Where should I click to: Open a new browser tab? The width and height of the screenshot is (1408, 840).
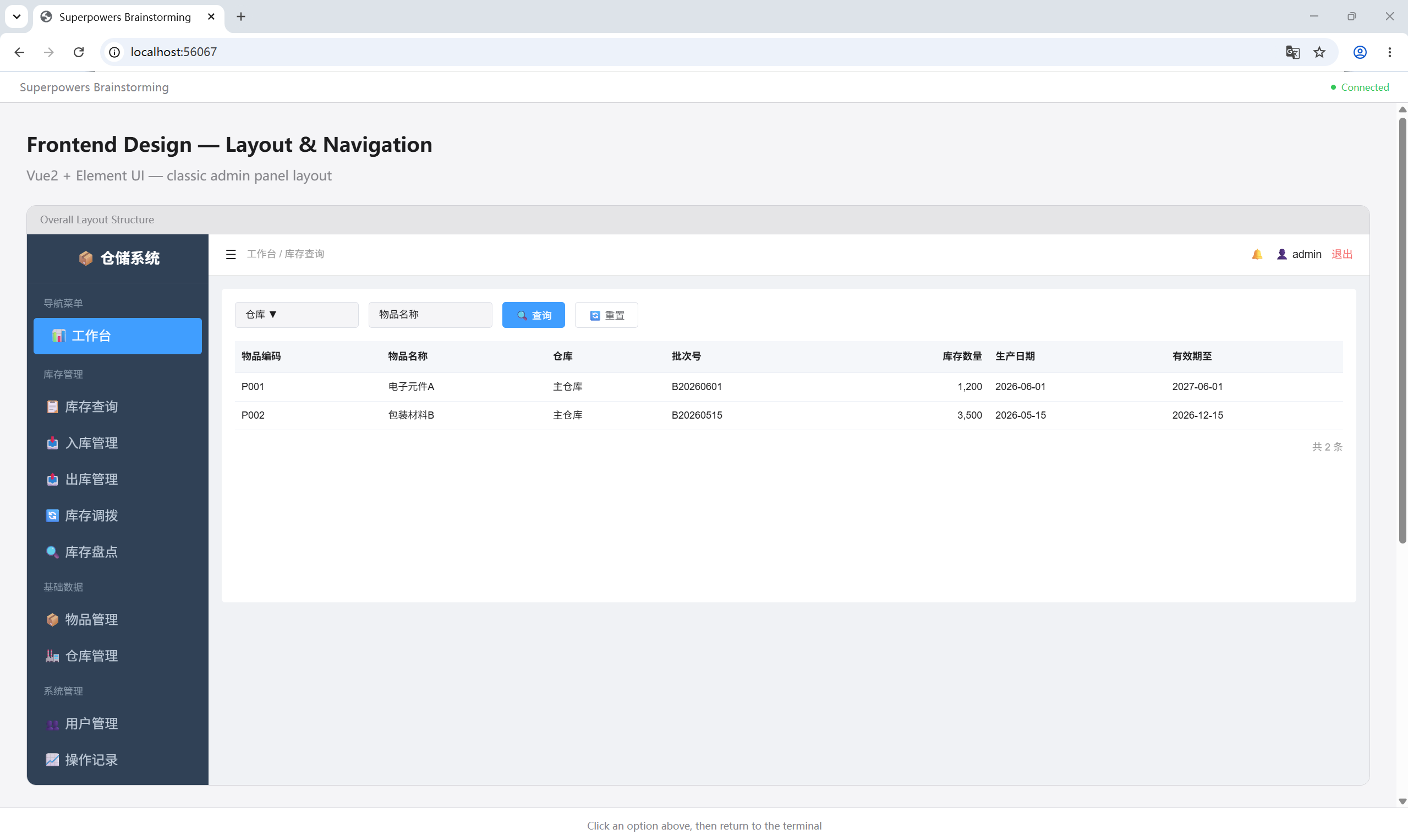click(240, 17)
